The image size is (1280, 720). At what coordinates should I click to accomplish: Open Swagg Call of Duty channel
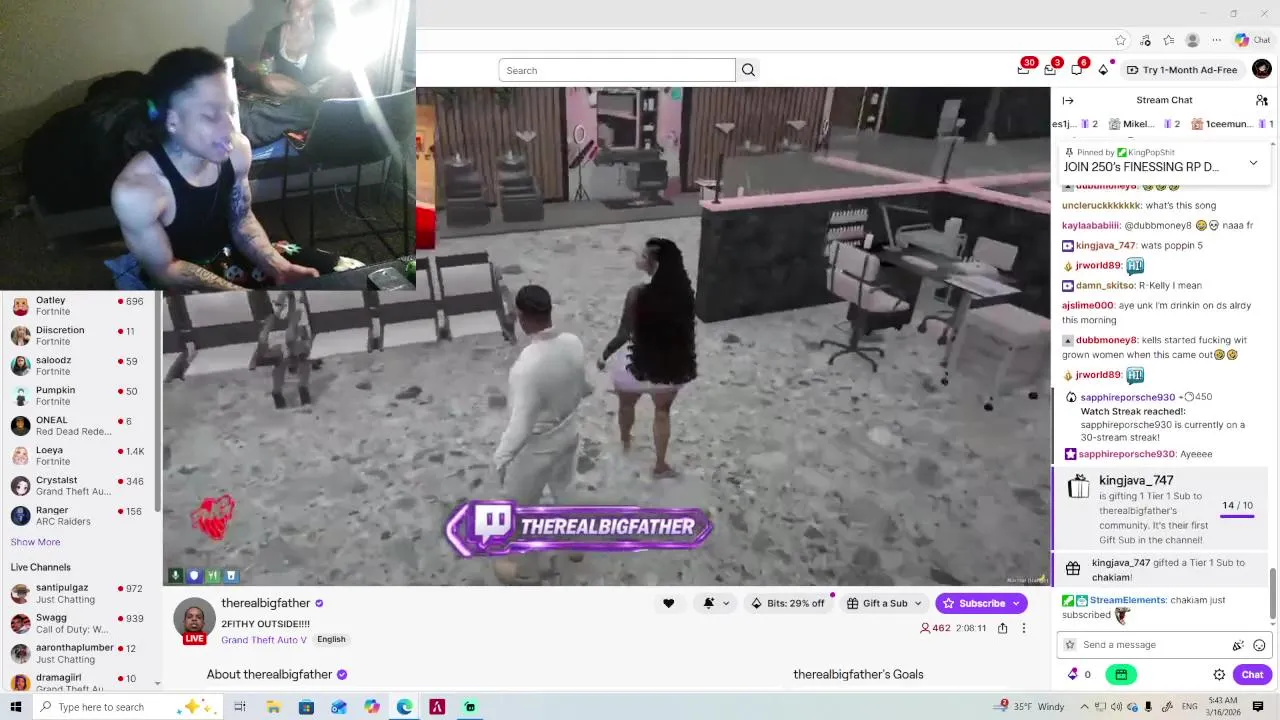pos(80,623)
